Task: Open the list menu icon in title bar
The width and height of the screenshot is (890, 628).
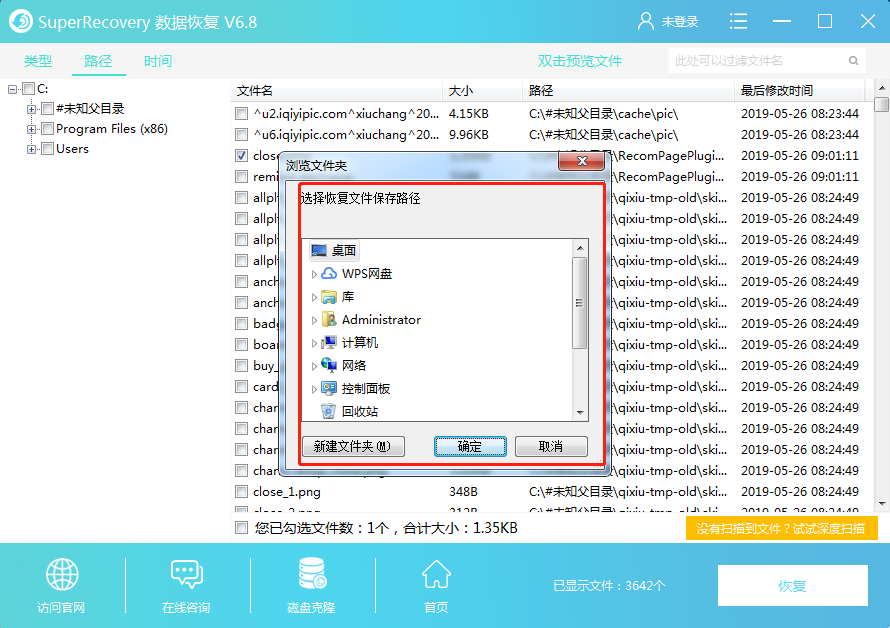Action: (738, 20)
